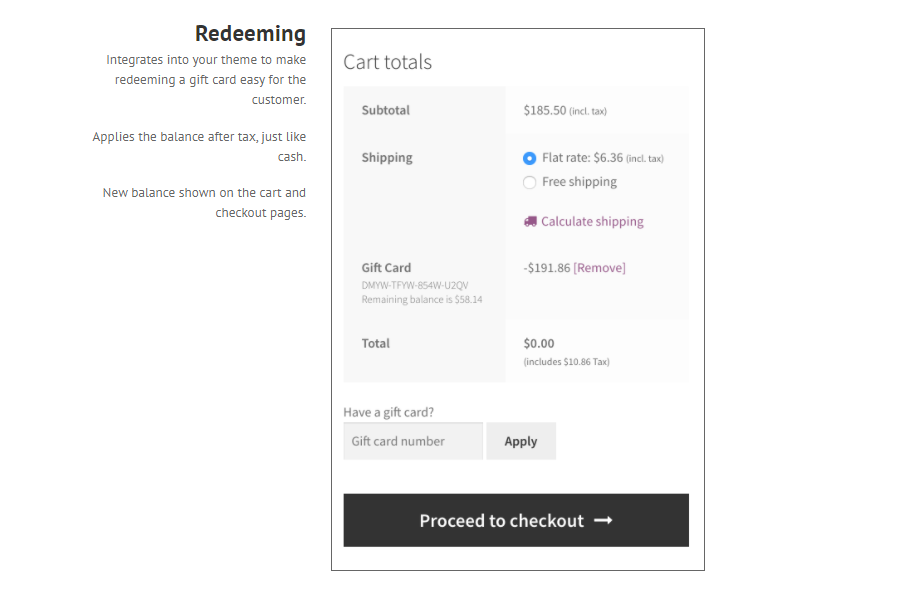Select the Free shipping radio button

pyautogui.click(x=530, y=183)
